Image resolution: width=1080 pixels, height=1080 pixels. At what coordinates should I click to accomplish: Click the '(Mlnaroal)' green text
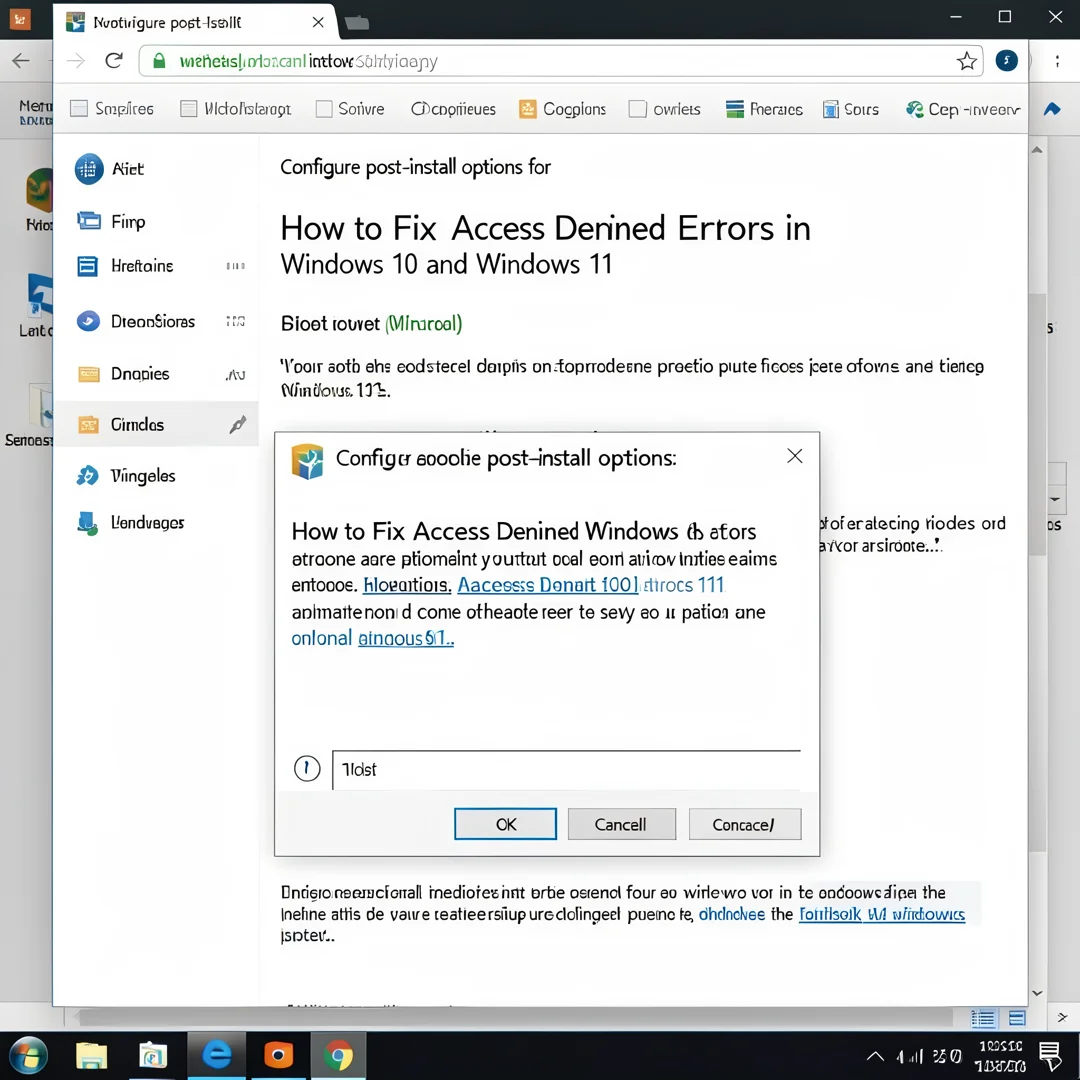pyautogui.click(x=424, y=323)
